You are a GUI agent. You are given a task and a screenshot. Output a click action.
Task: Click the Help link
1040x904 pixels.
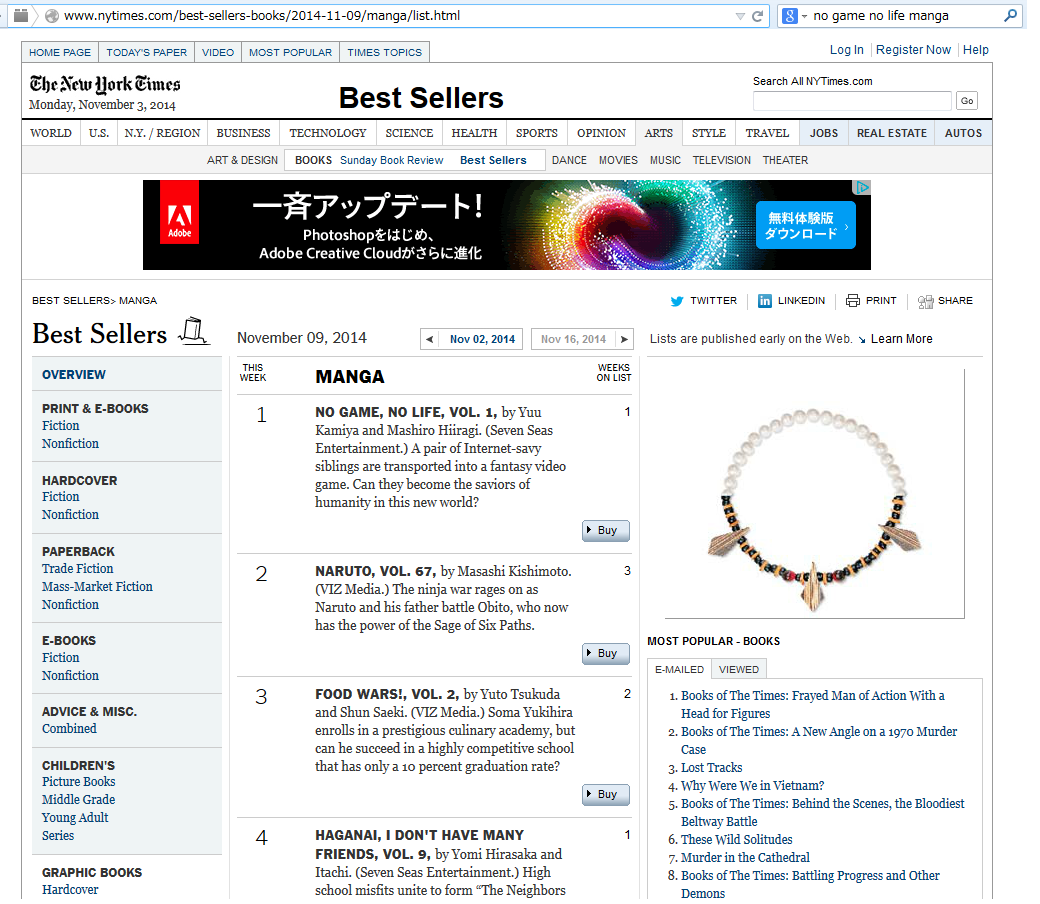click(x=976, y=50)
